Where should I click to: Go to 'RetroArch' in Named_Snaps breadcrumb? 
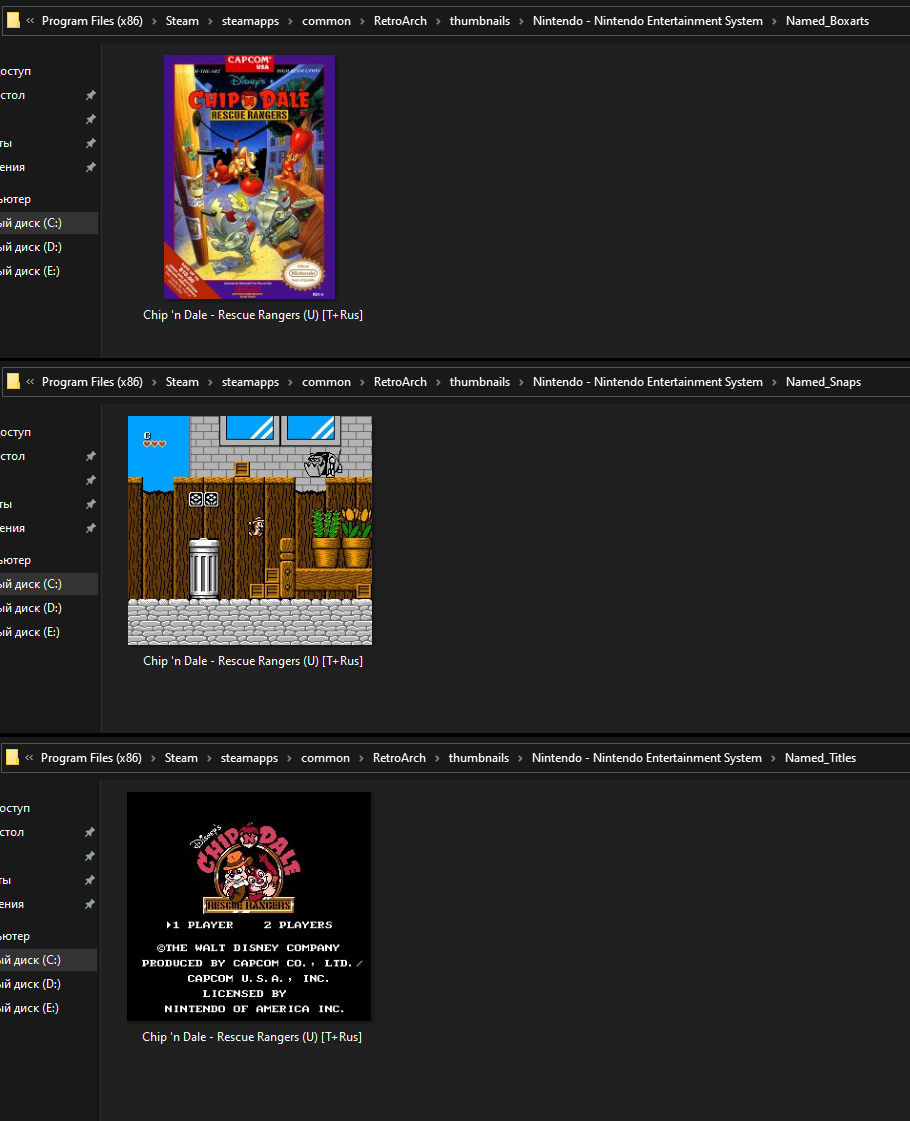pyautogui.click(x=400, y=382)
